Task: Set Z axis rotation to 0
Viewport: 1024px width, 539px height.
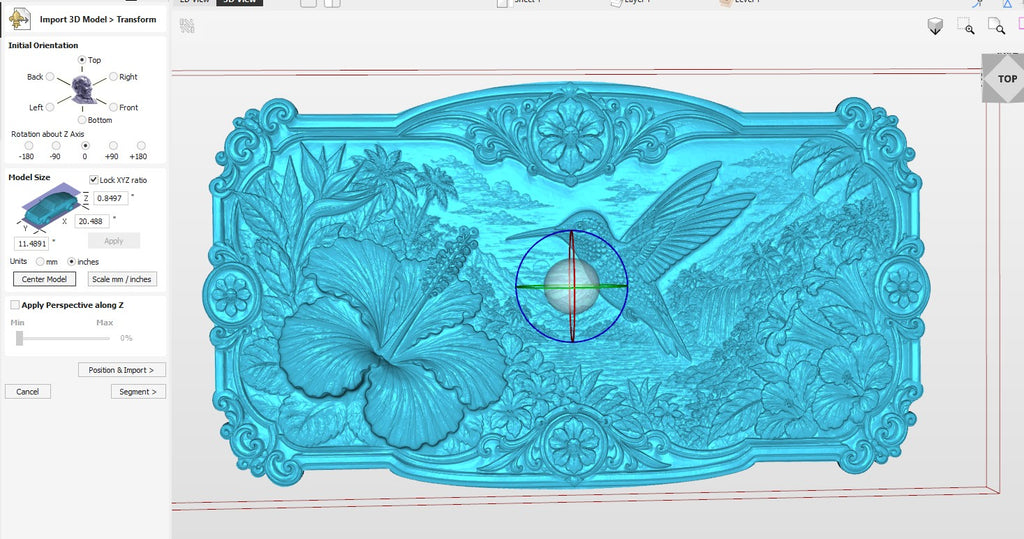Action: 85,146
